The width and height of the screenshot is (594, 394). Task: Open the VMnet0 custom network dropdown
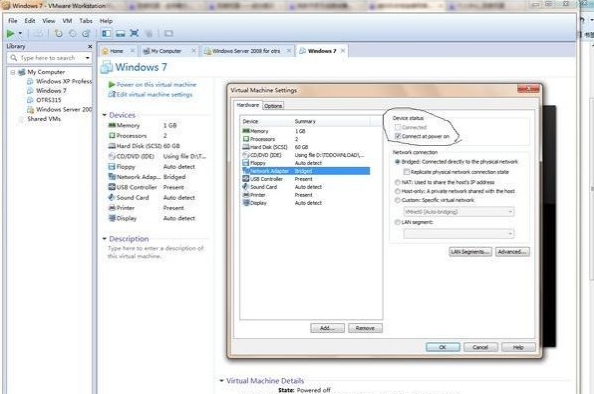pyautogui.click(x=459, y=212)
